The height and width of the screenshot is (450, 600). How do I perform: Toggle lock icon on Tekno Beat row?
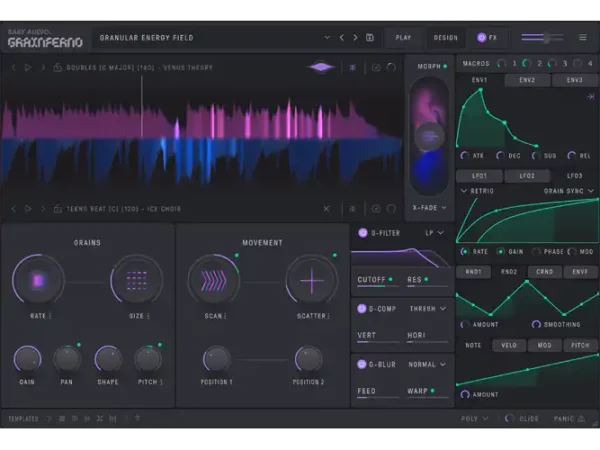click(x=58, y=209)
